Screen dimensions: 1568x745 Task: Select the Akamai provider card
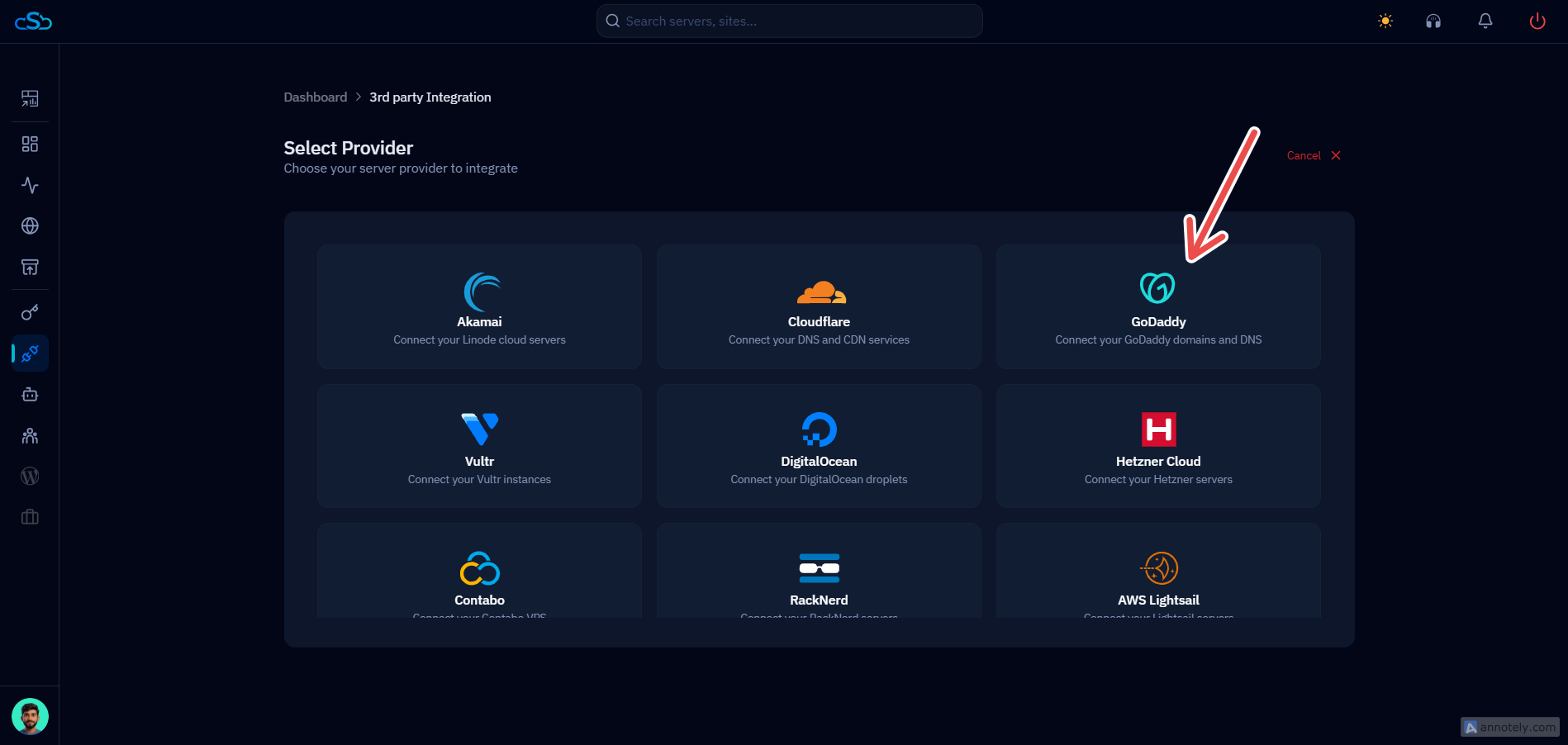click(479, 306)
